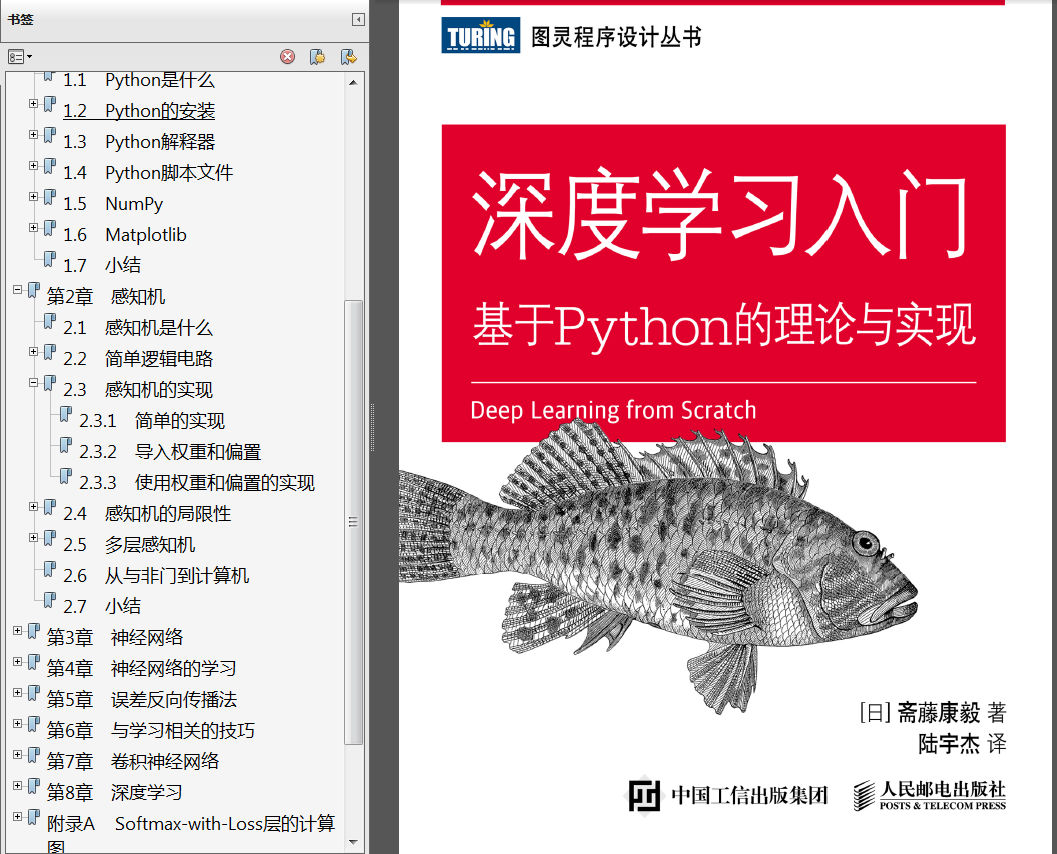Click the 深度学习入门 cover title
The height and width of the screenshot is (854, 1057).
[722, 215]
